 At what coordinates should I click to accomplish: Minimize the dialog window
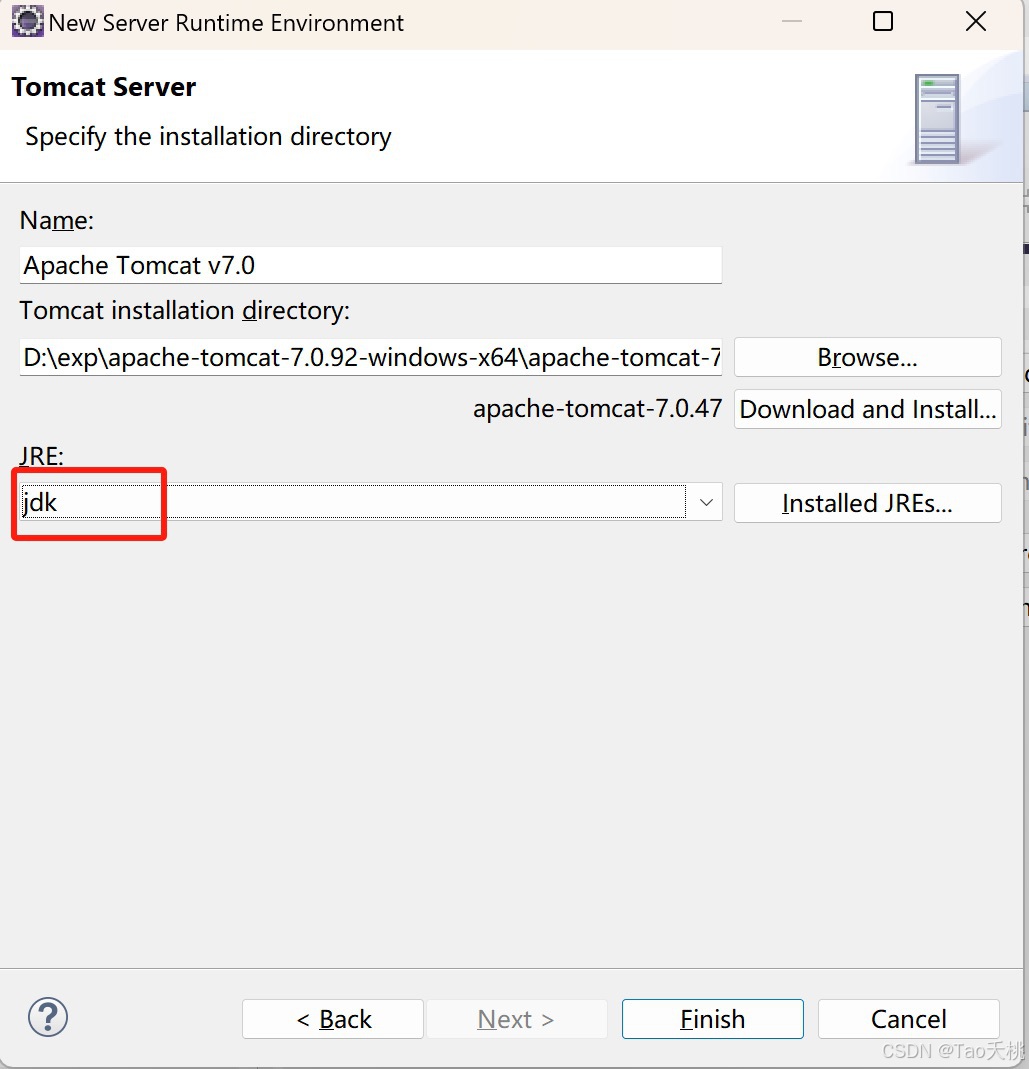pyautogui.click(x=792, y=21)
